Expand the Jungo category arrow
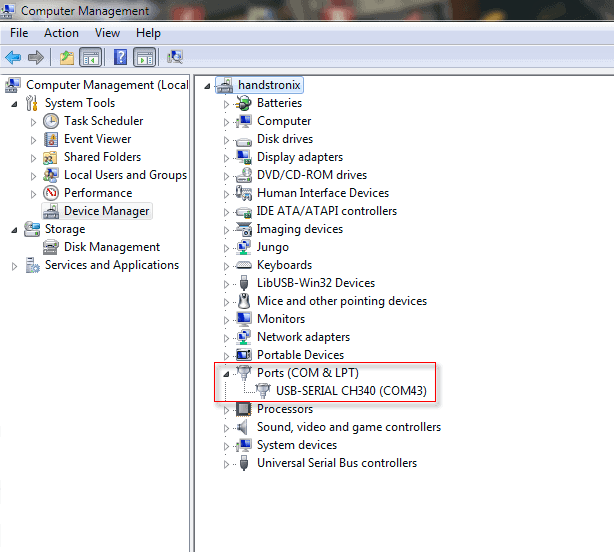 pyautogui.click(x=226, y=248)
